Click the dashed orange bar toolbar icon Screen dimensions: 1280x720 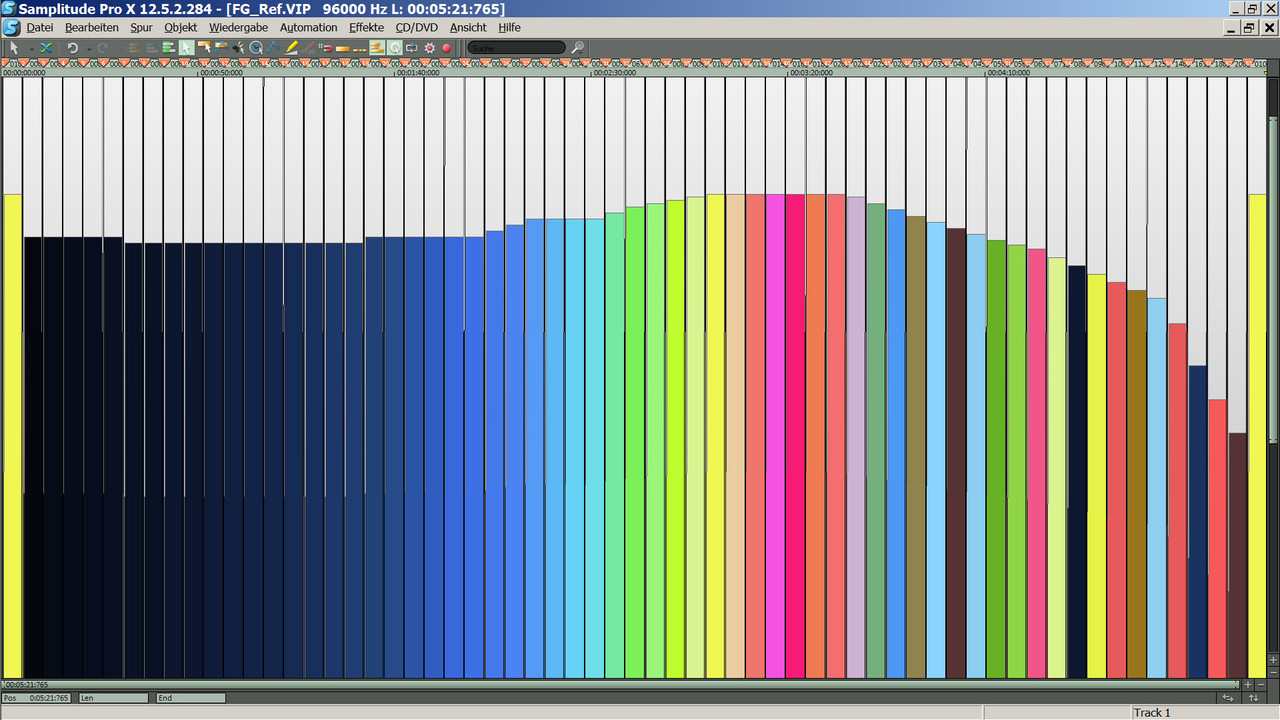[x=360, y=48]
